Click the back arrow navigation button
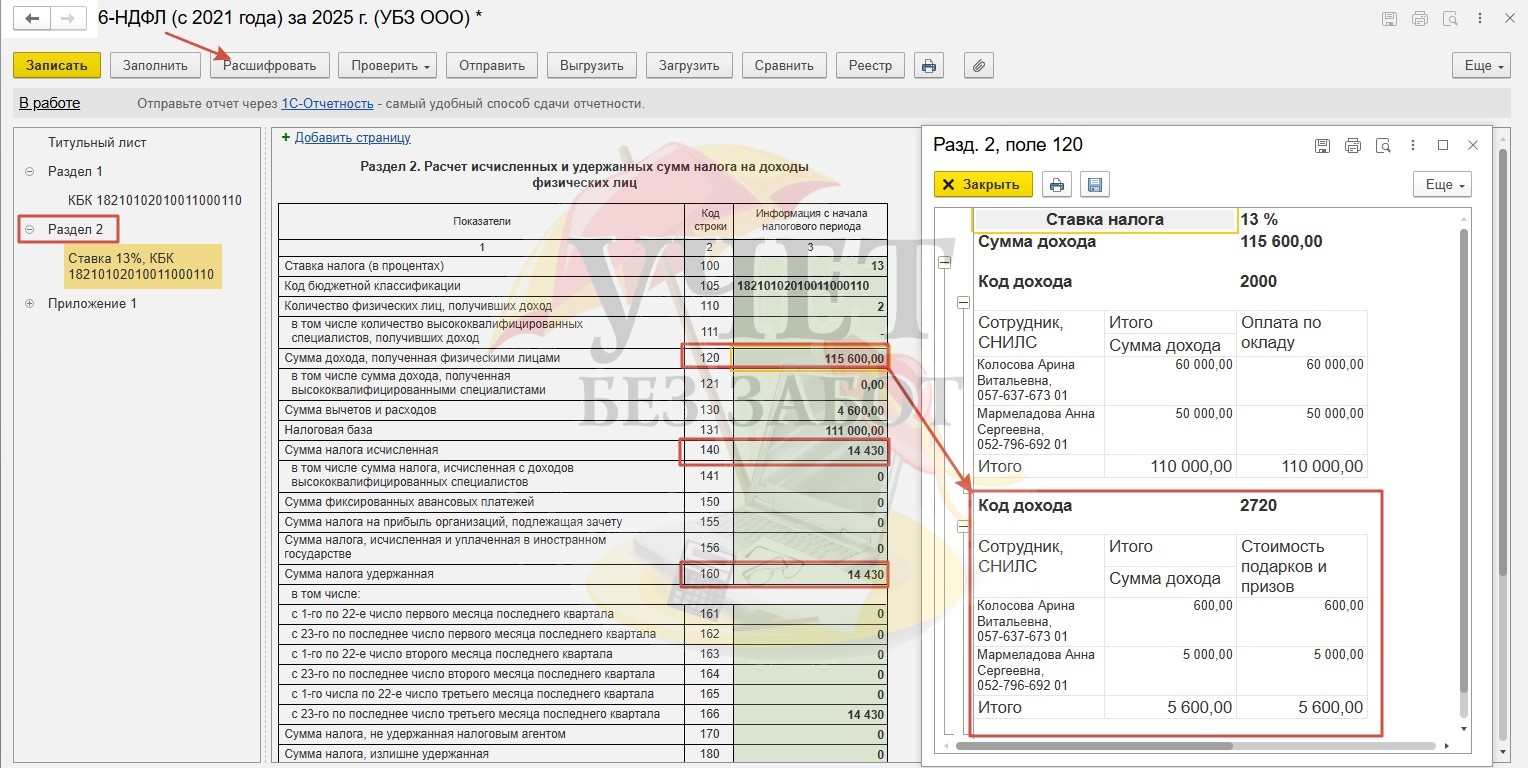Viewport: 1528px width, 768px height. 32,19
